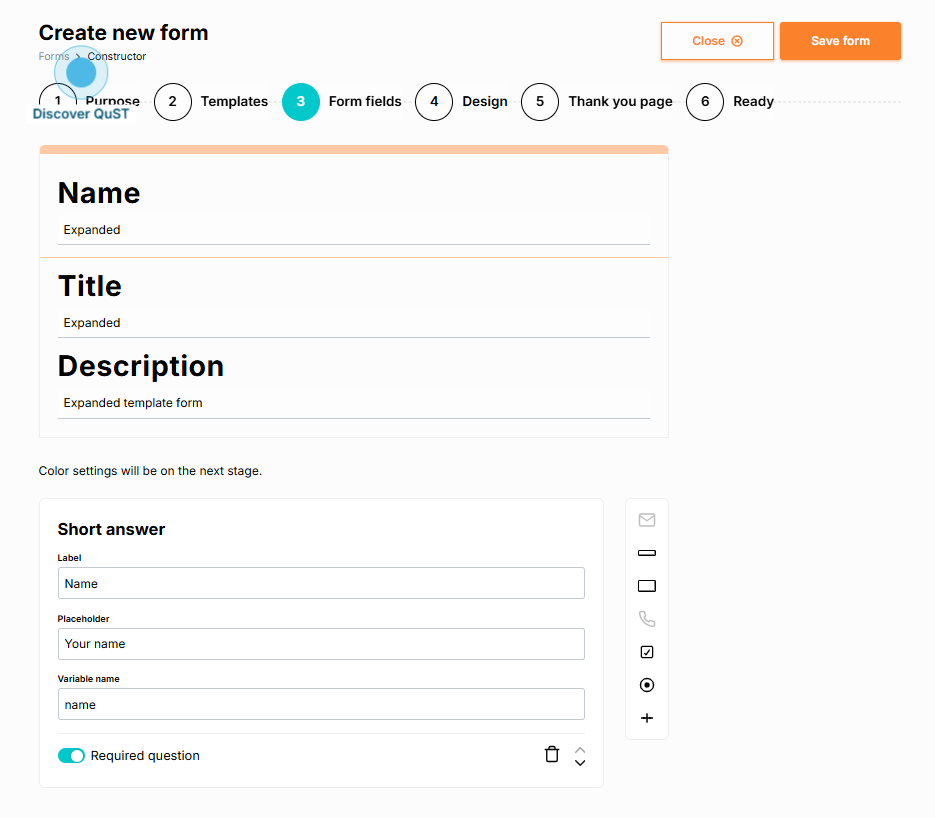The image size is (935, 818).
Task: Add a short answer field icon
Action: click(646, 553)
